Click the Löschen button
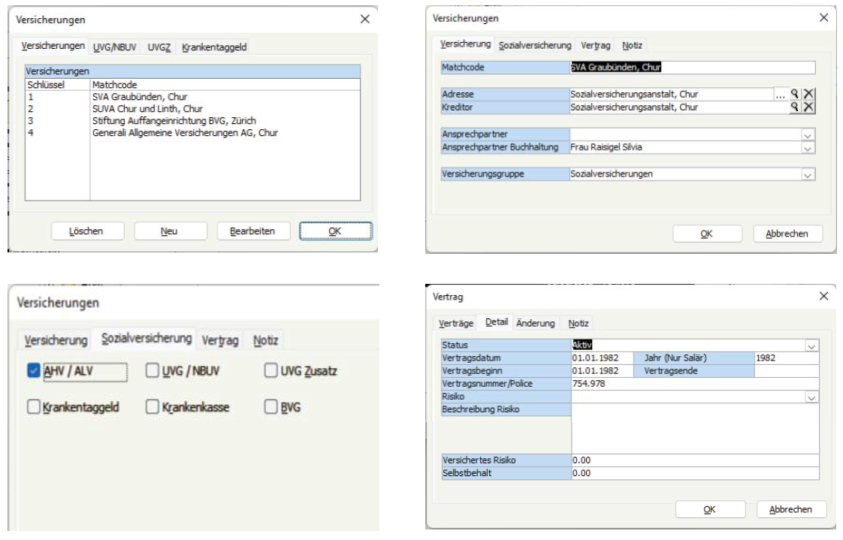The height and width of the screenshot is (540, 843). (x=88, y=231)
